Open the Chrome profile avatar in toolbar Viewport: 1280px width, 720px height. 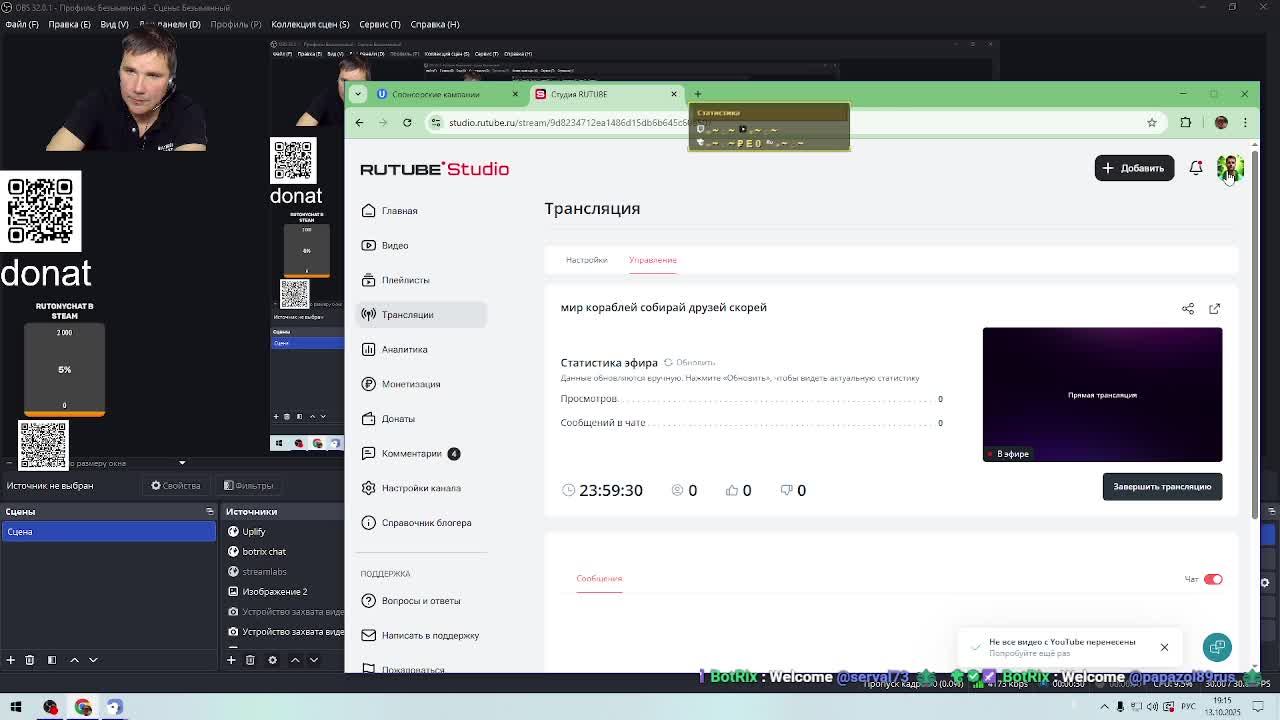[x=1221, y=122]
